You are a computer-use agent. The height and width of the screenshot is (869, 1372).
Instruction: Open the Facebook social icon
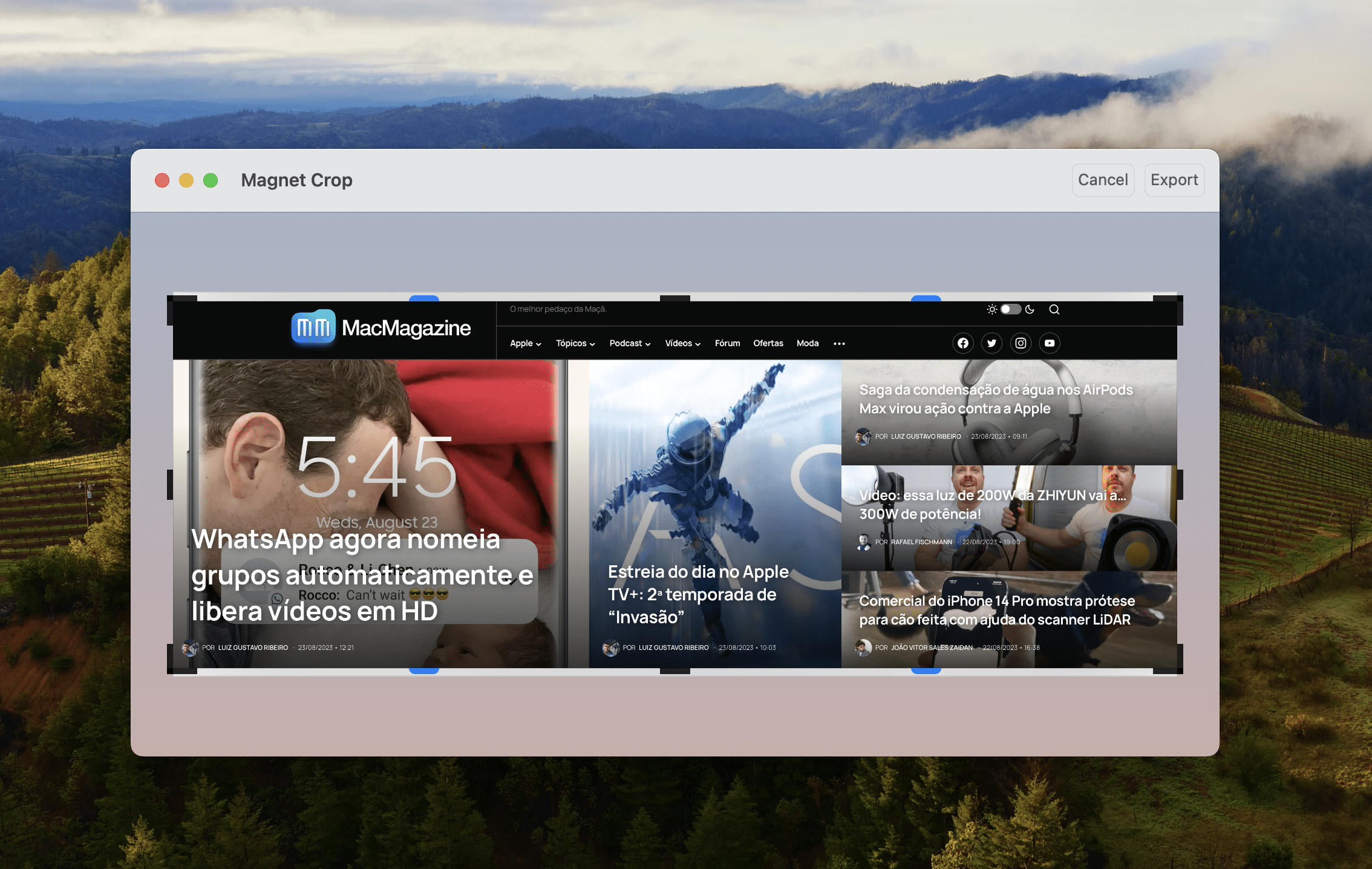coord(963,343)
